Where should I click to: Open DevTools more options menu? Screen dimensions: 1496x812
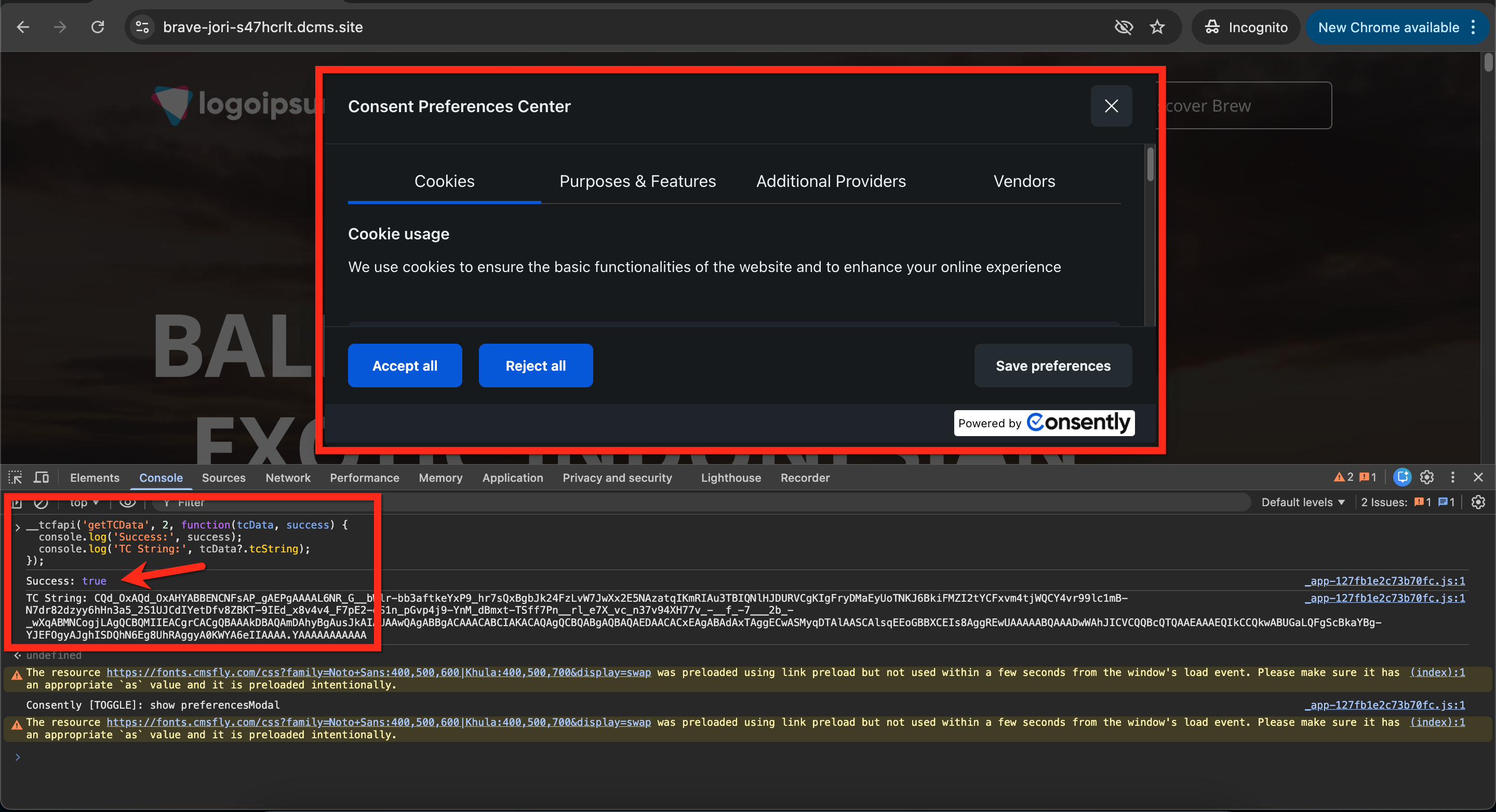1452,478
